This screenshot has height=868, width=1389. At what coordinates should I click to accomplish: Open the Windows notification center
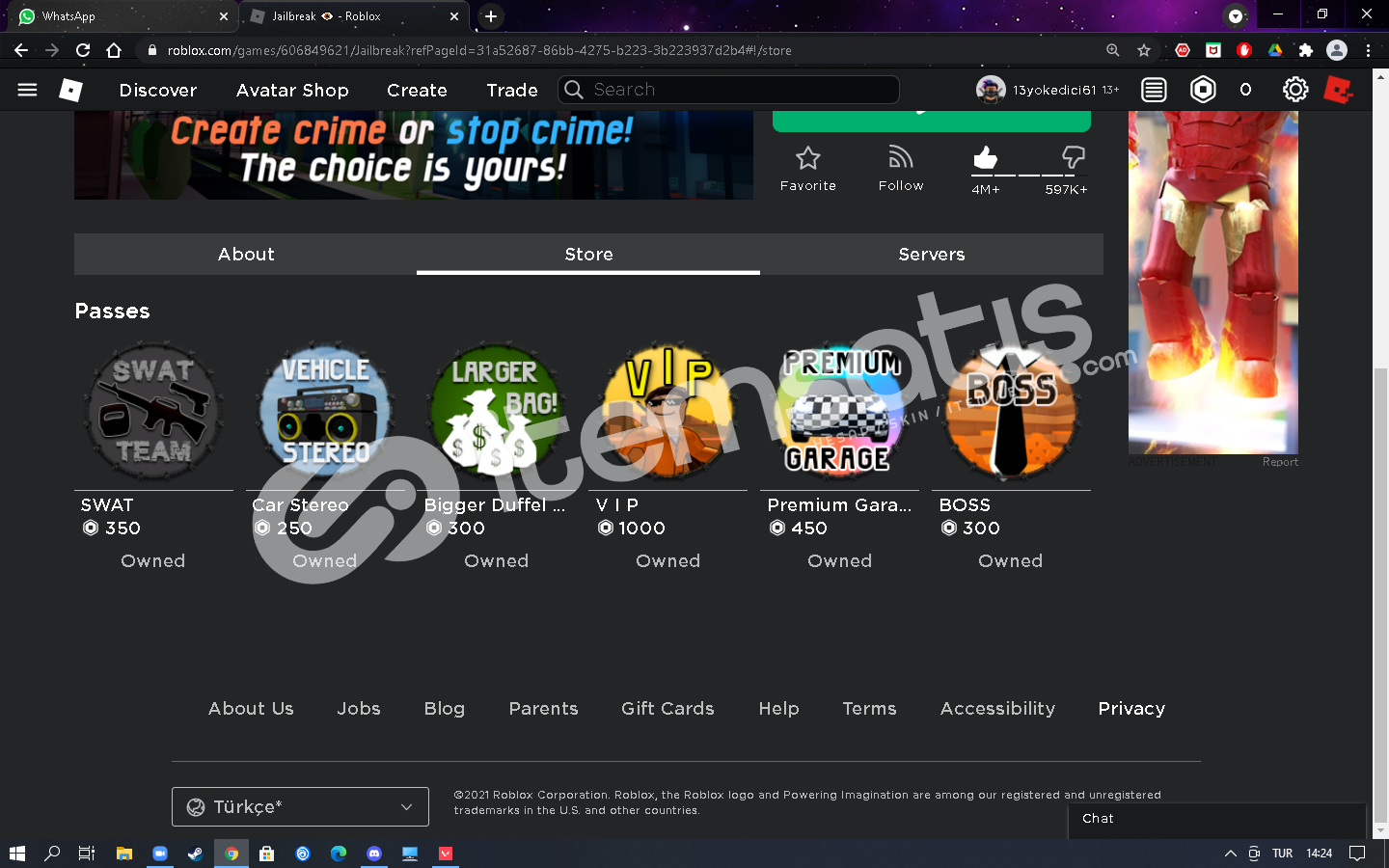(x=1357, y=854)
